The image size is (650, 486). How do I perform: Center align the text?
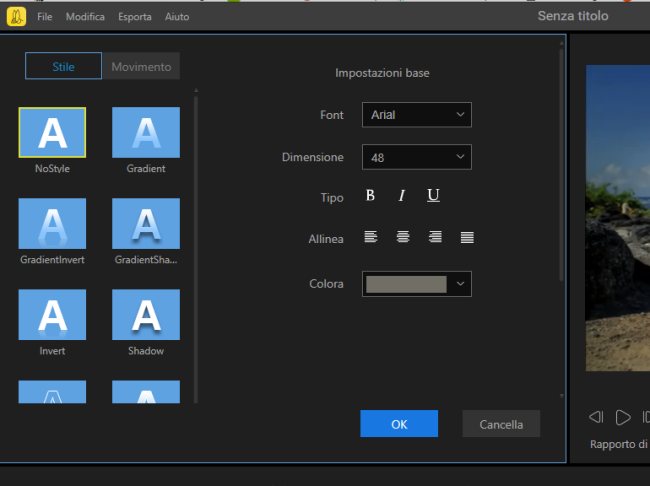click(x=403, y=238)
